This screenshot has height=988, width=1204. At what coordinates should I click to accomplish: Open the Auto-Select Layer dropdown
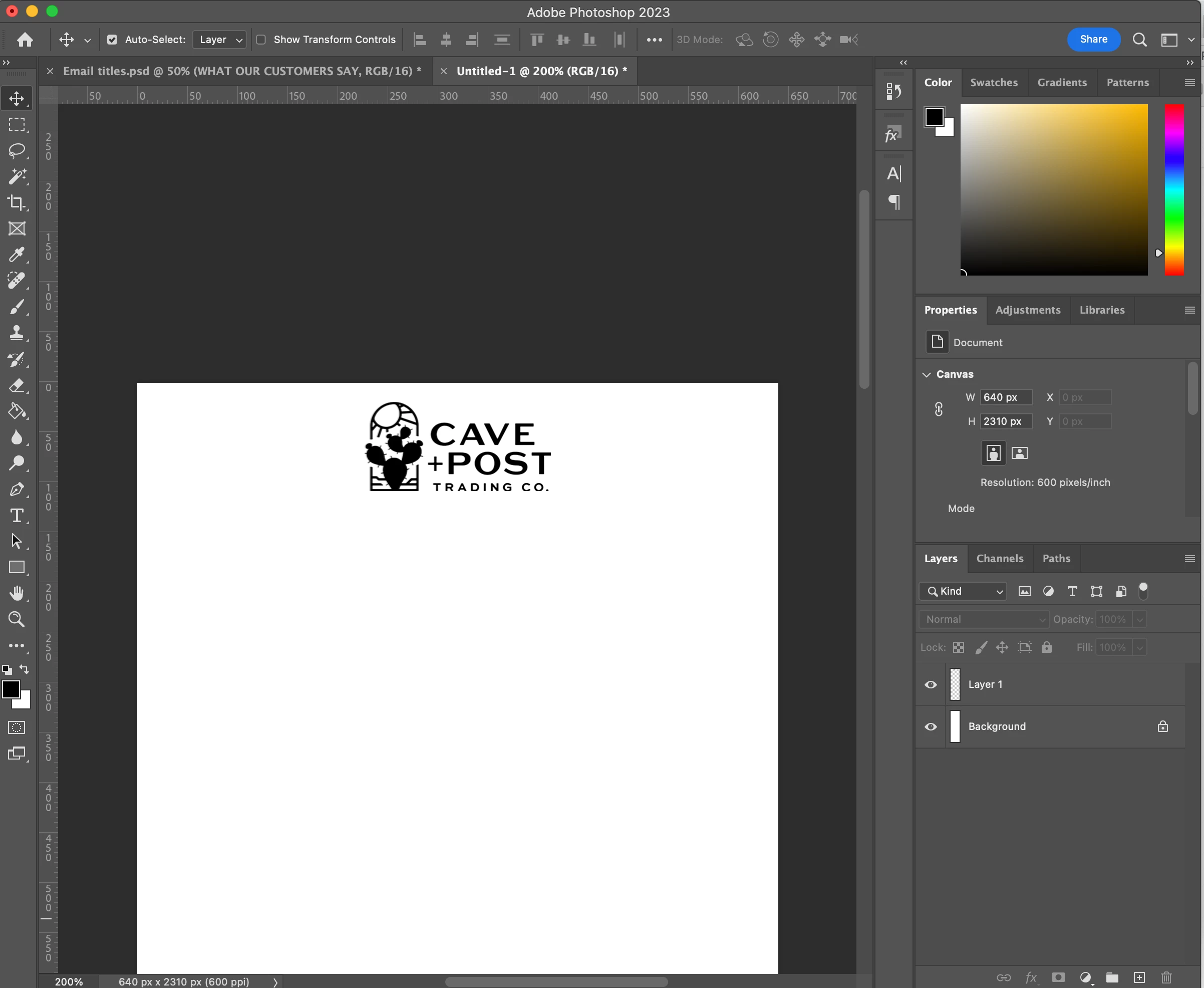pyautogui.click(x=220, y=40)
